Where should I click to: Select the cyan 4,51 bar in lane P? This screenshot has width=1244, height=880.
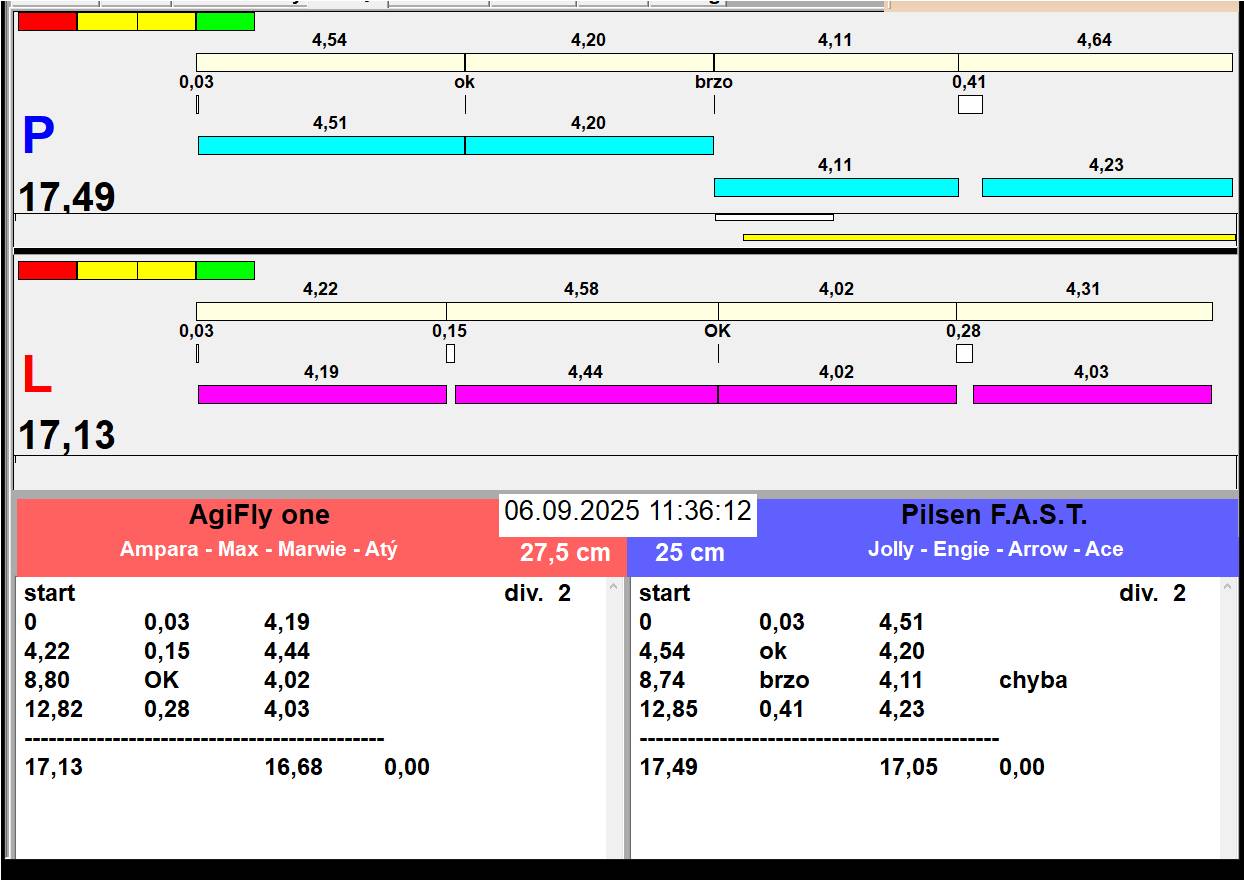pos(331,145)
